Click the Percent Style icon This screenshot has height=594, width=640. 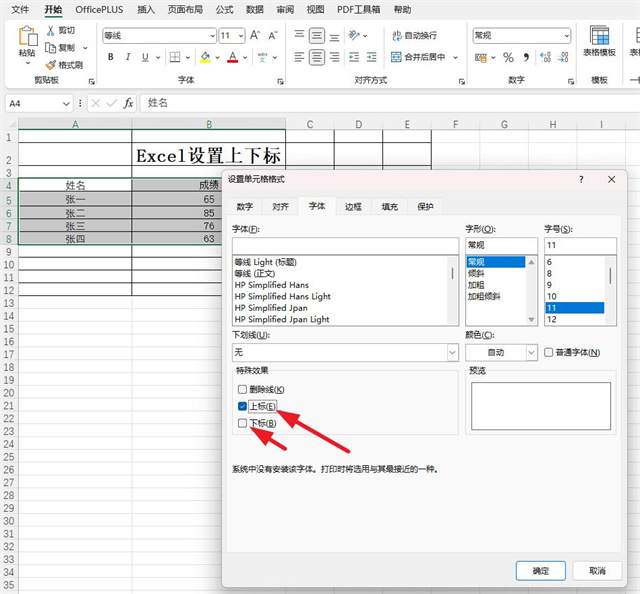508,57
